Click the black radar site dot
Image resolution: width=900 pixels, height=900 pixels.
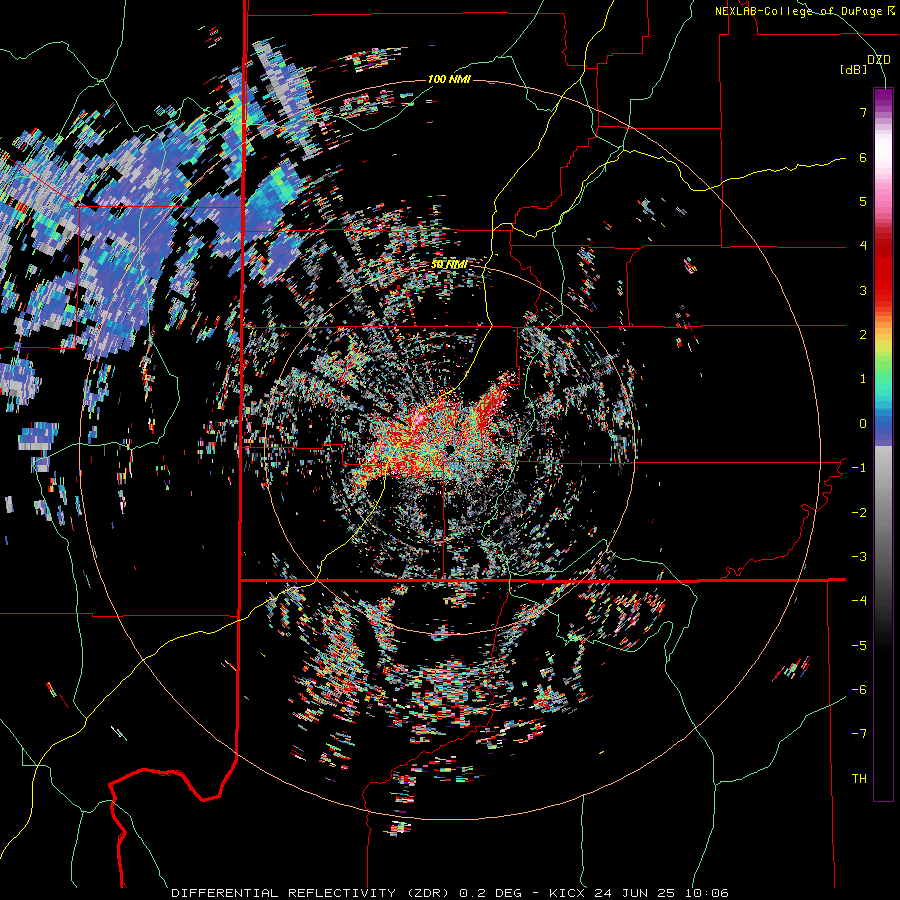449,448
